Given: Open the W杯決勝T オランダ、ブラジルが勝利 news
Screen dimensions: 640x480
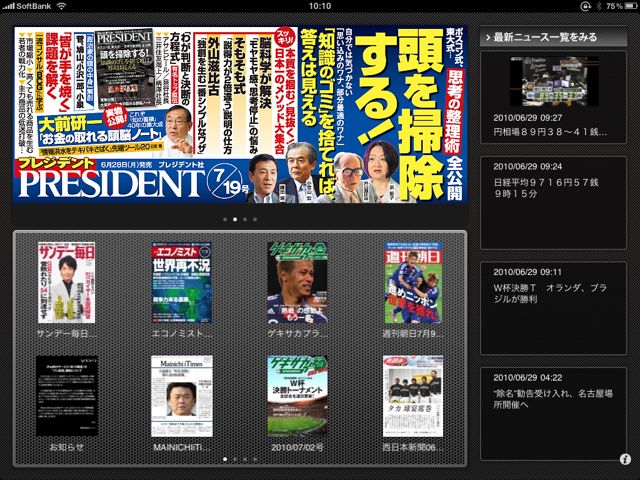Looking at the screenshot, I should coord(553,308).
